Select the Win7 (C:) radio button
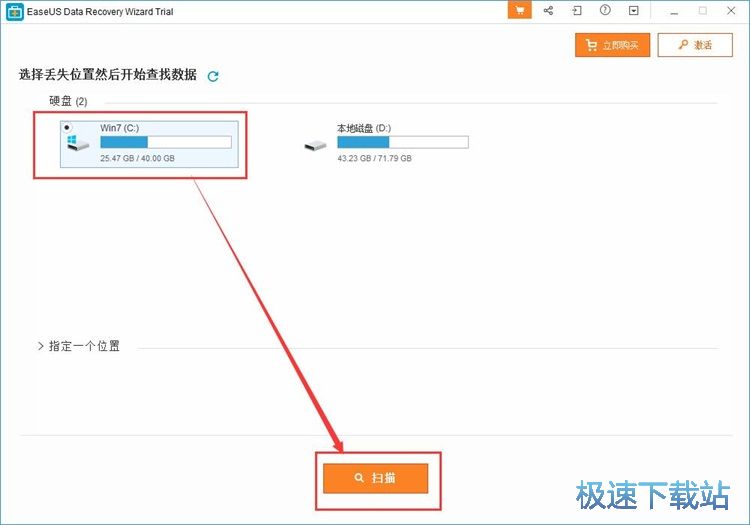The image size is (750, 525). [67, 128]
